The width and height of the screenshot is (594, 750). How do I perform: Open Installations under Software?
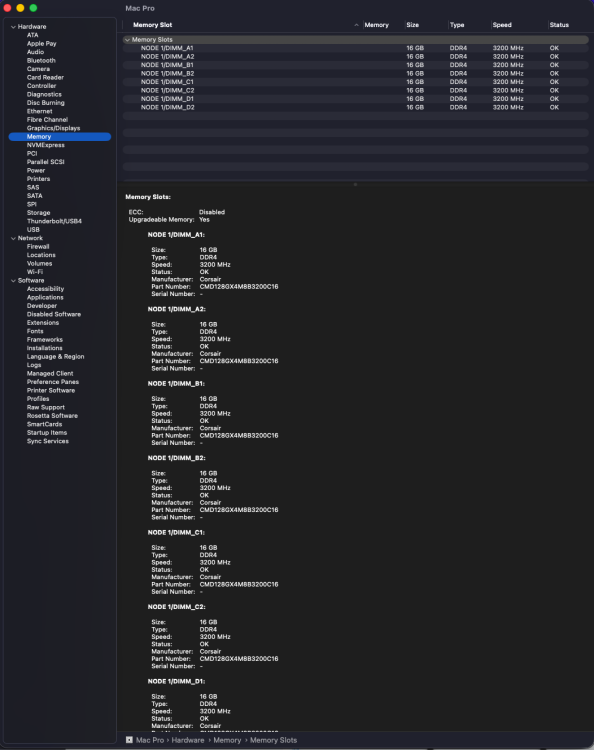point(44,348)
